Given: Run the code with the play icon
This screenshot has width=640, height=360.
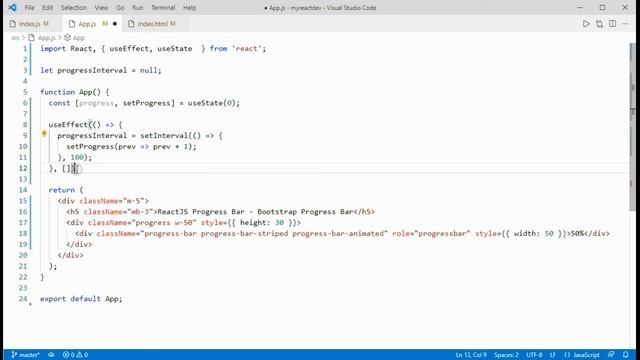Looking at the screenshot, I should coord(586,24).
